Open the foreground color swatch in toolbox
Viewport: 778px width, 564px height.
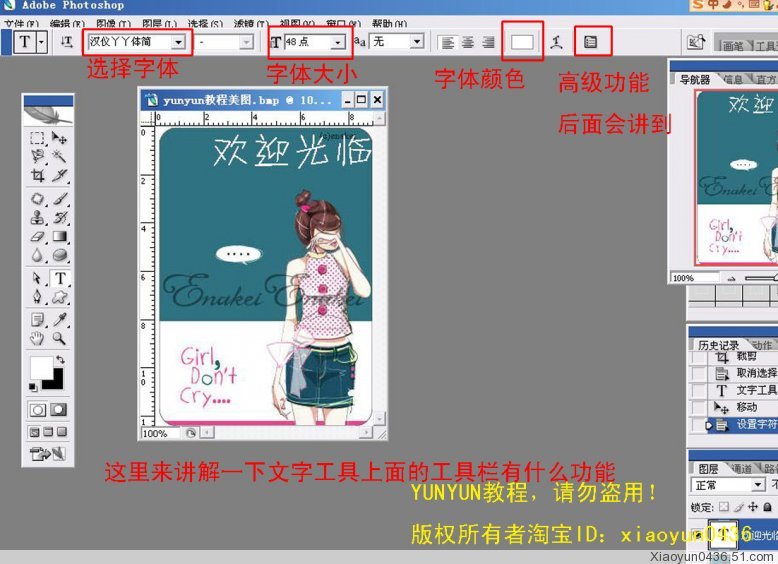pyautogui.click(x=41, y=368)
